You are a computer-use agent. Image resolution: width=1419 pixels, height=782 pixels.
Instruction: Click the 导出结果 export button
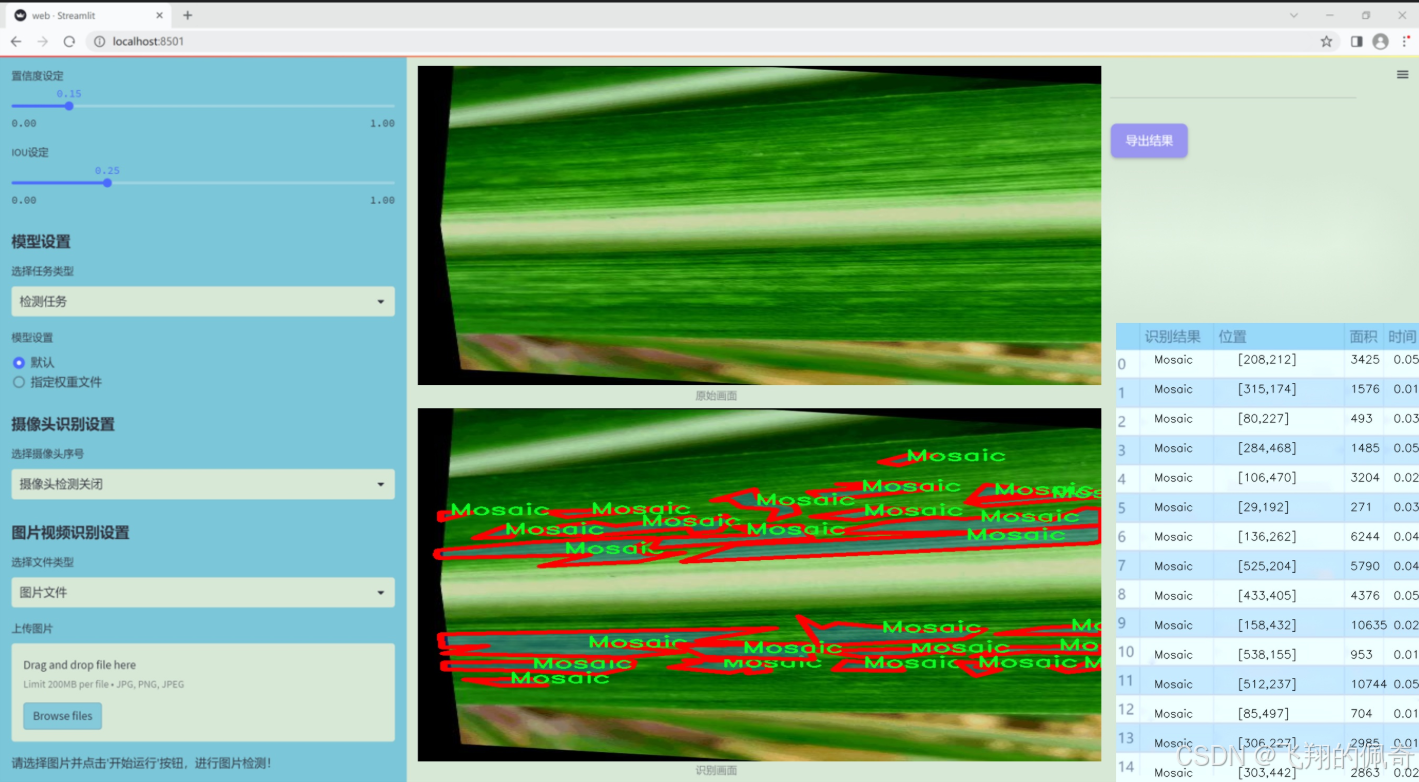coord(1149,141)
